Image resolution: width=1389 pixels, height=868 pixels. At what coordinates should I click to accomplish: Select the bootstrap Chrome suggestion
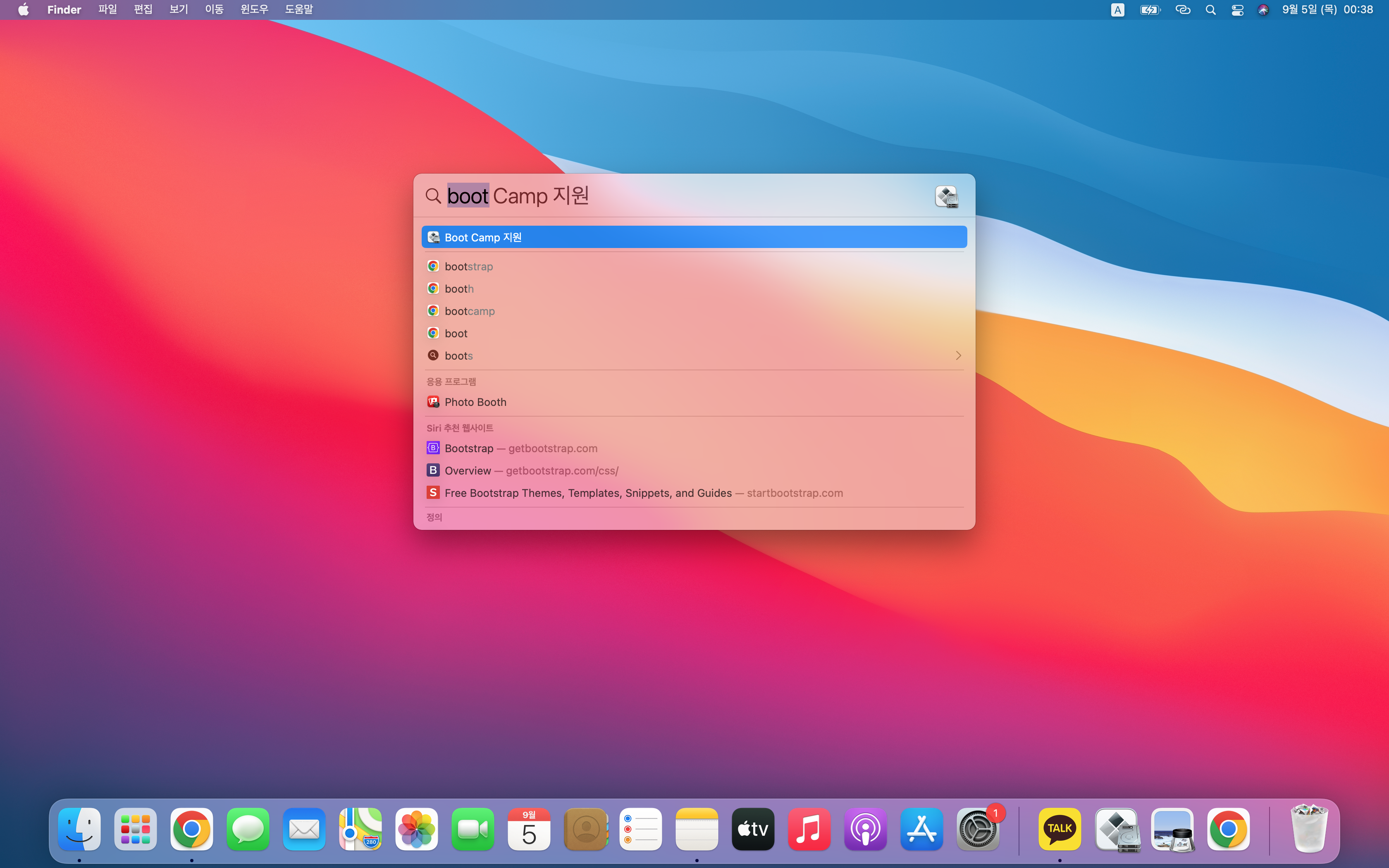click(x=468, y=266)
